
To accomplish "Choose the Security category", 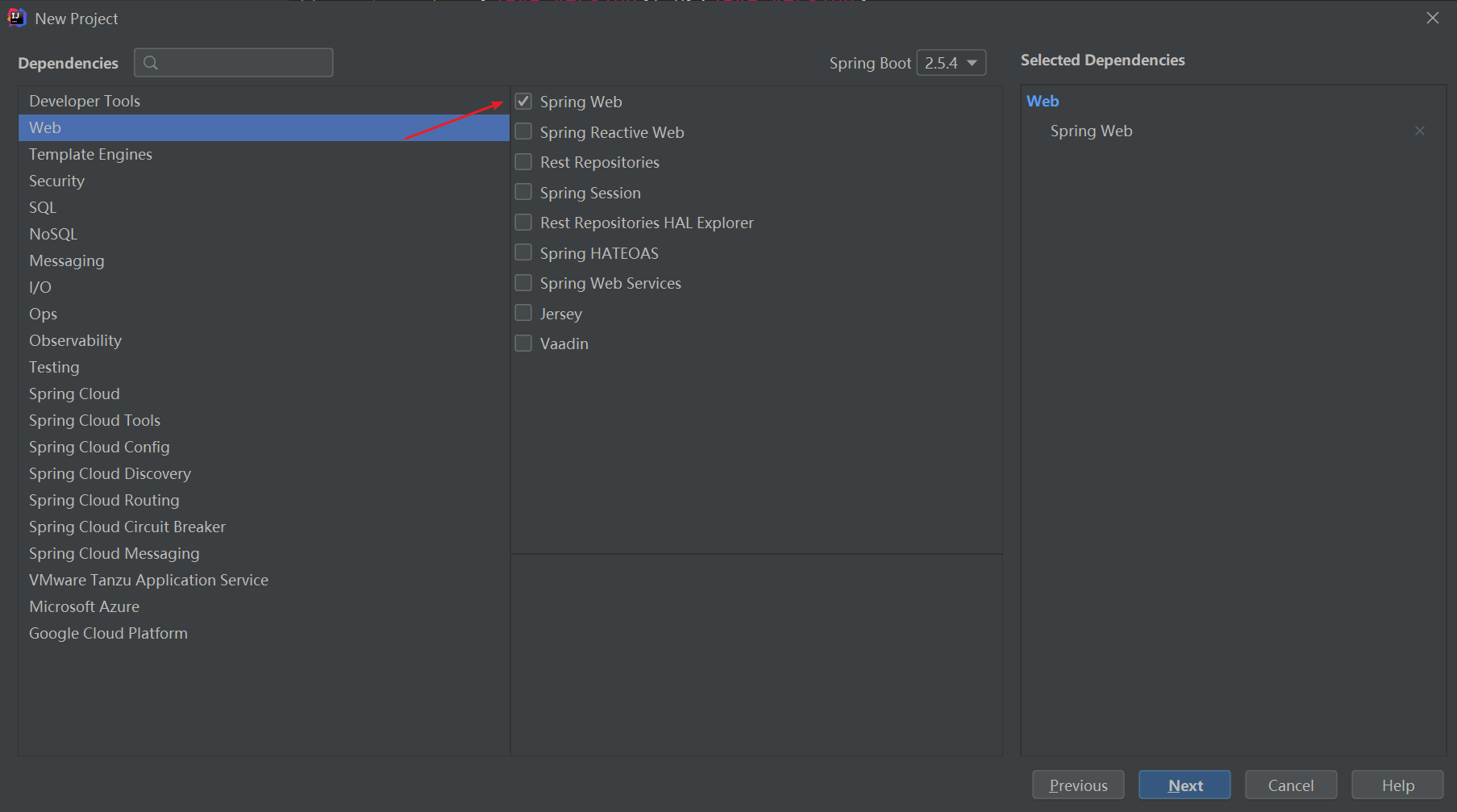I will point(264,181).
